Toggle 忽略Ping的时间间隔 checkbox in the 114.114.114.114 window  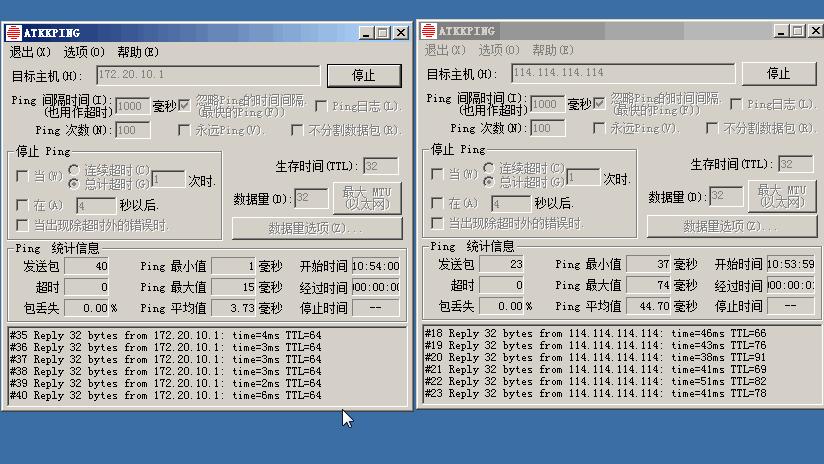[599, 104]
